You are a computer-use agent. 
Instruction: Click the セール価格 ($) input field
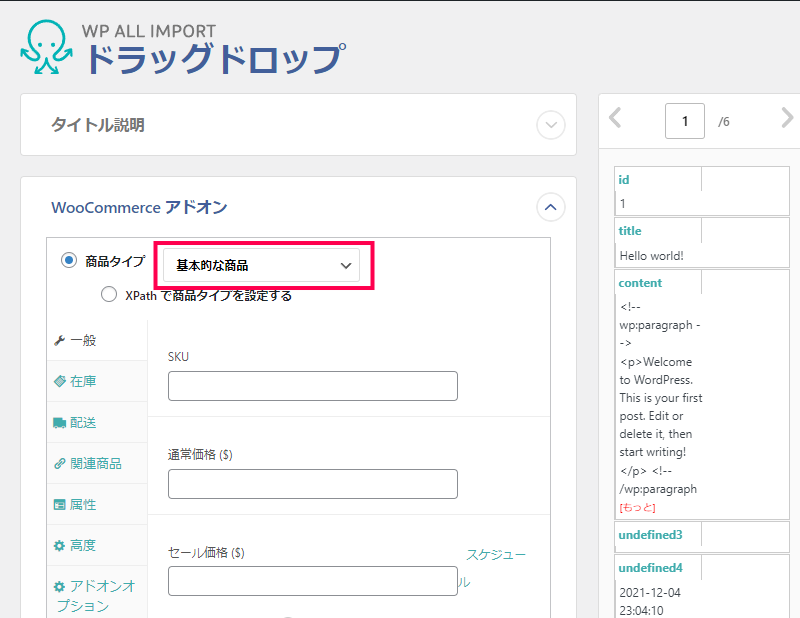point(313,581)
